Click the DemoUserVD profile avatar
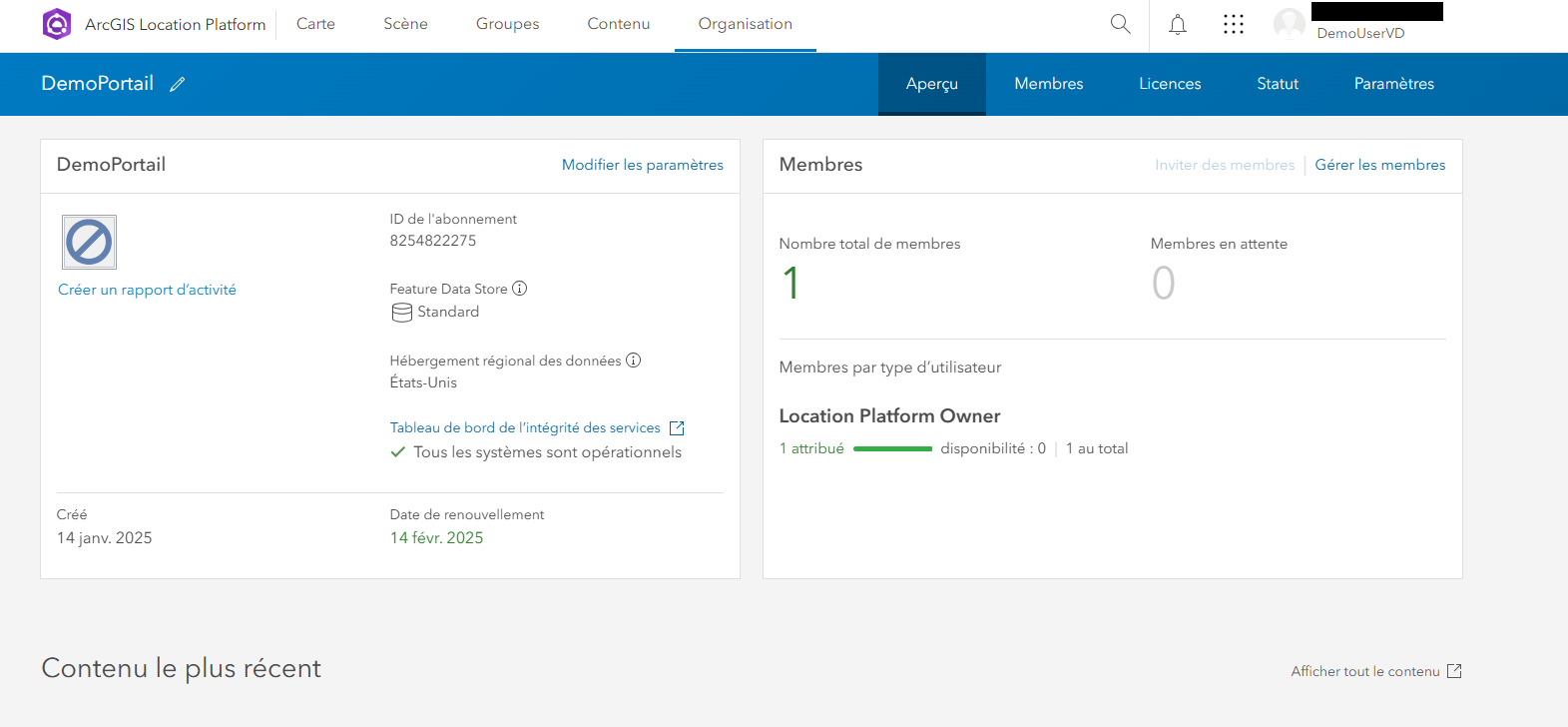Image resolution: width=1568 pixels, height=727 pixels. [x=1290, y=24]
